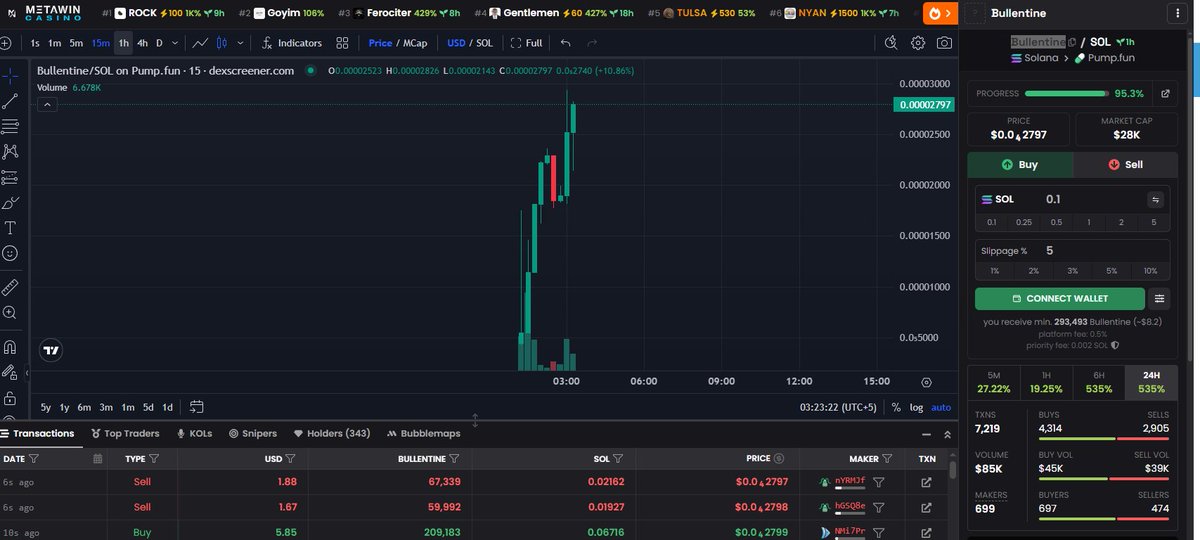Collapse the indicator legend chevron

(45, 104)
